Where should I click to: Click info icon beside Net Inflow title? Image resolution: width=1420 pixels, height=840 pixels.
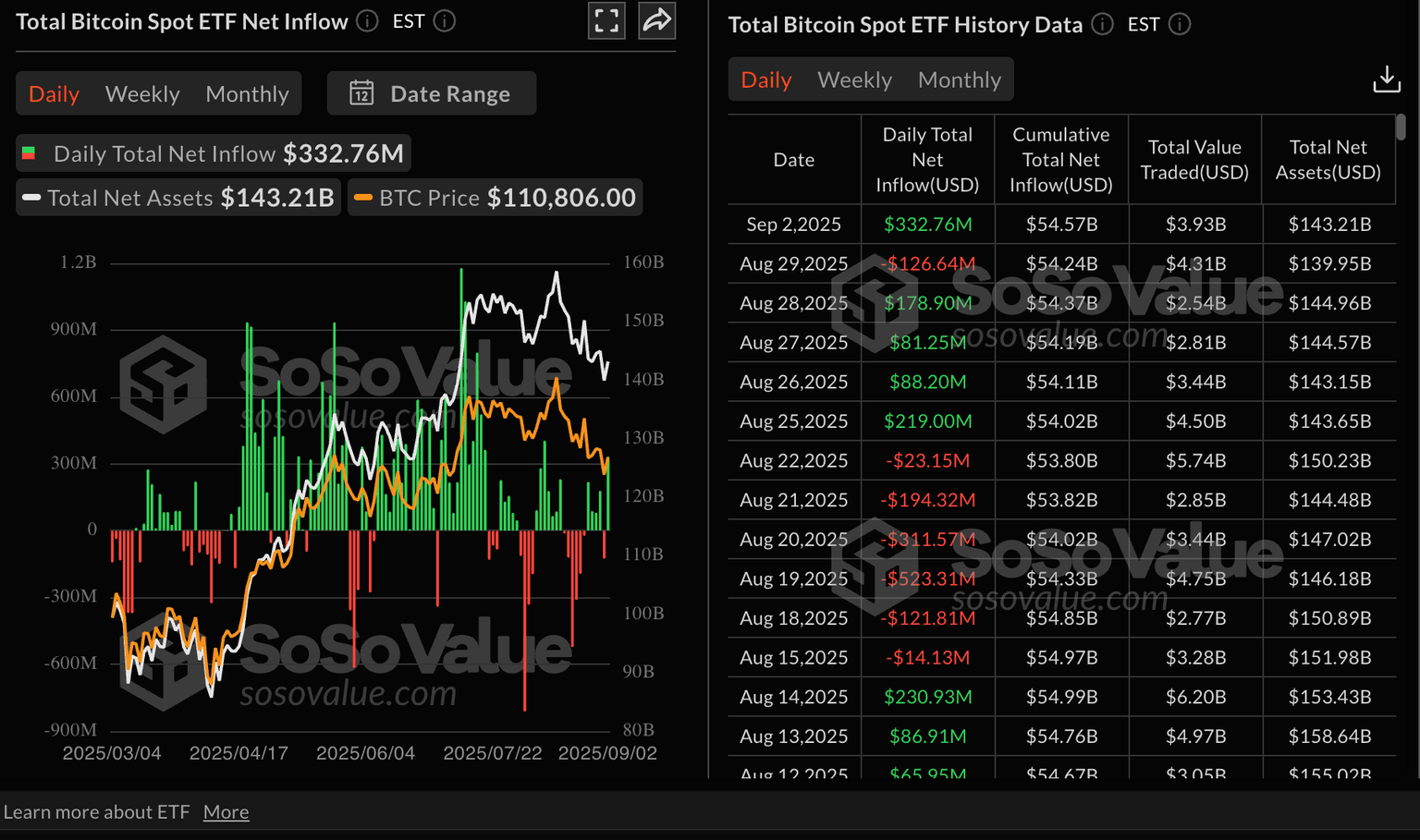click(x=367, y=20)
